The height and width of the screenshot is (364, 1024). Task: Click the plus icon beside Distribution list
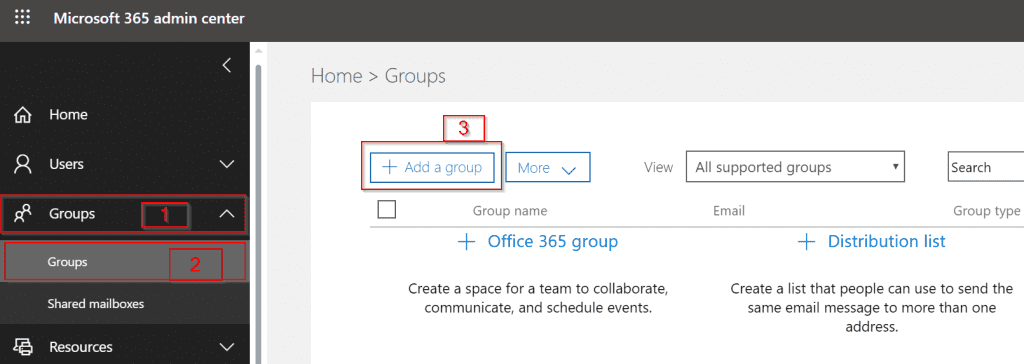point(807,242)
